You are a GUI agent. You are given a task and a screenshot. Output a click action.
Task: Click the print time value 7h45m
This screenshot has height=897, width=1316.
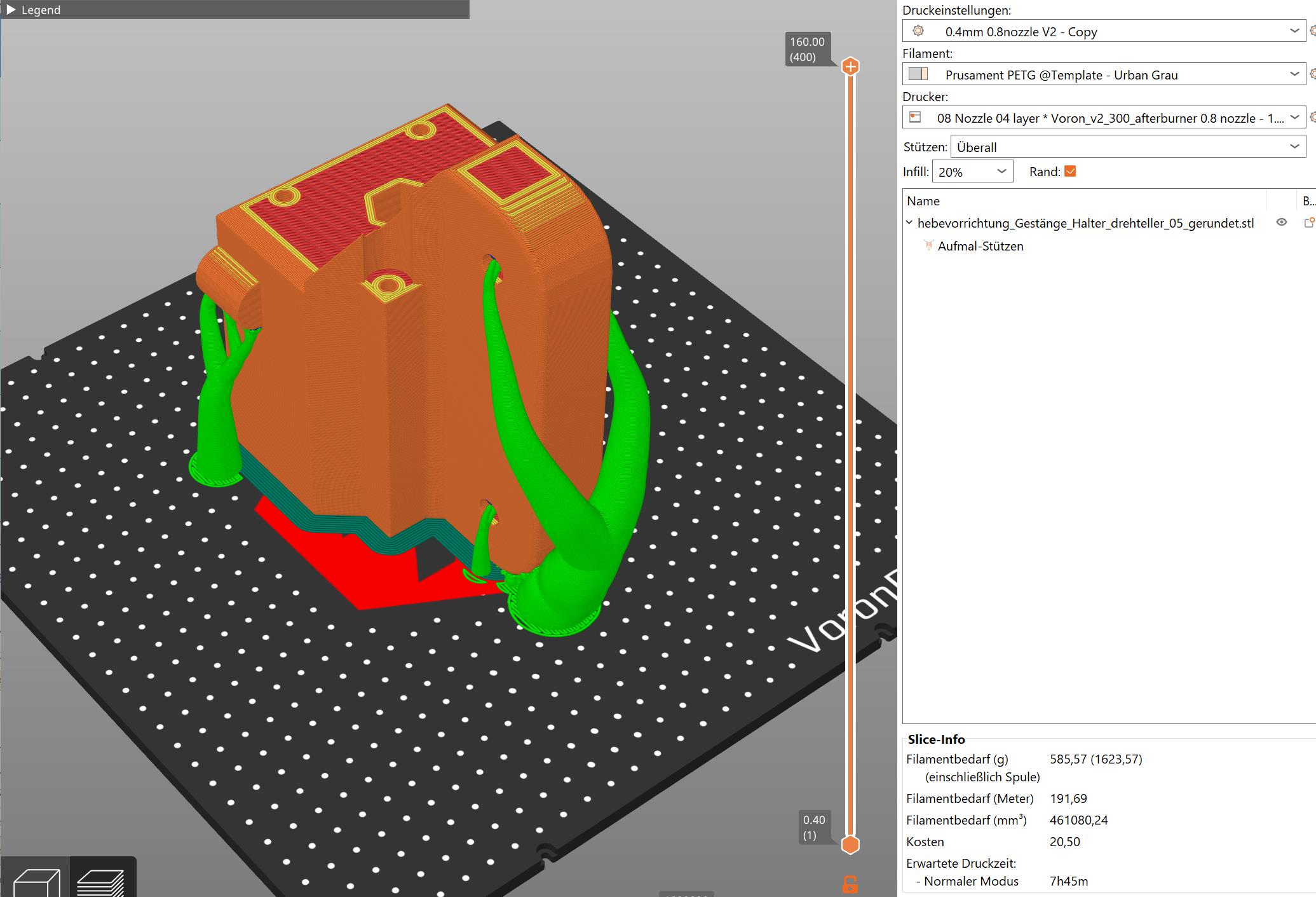pyautogui.click(x=1069, y=881)
